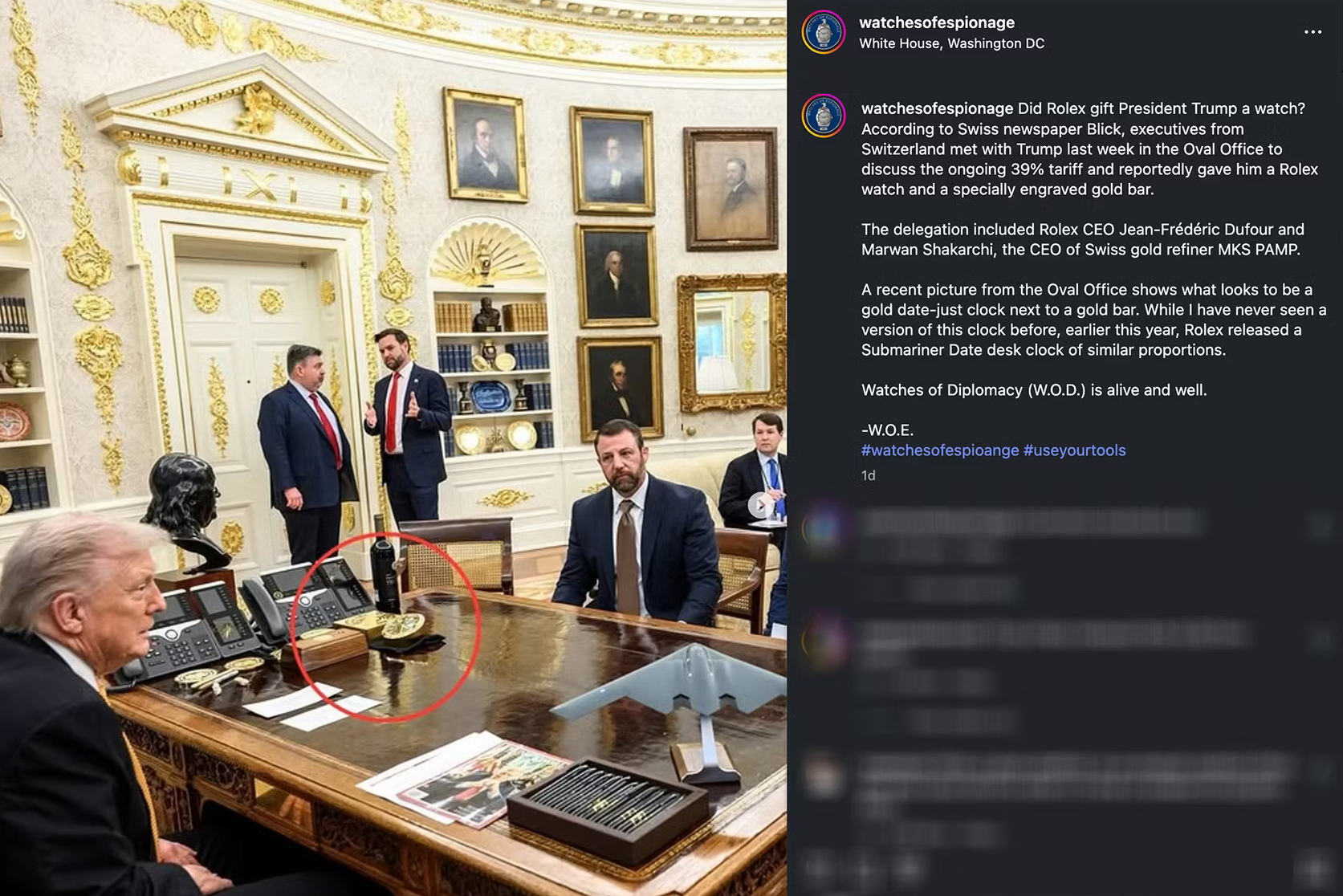Open the second commenter's blurred avatar
Image resolution: width=1343 pixels, height=896 pixels.
[824, 641]
